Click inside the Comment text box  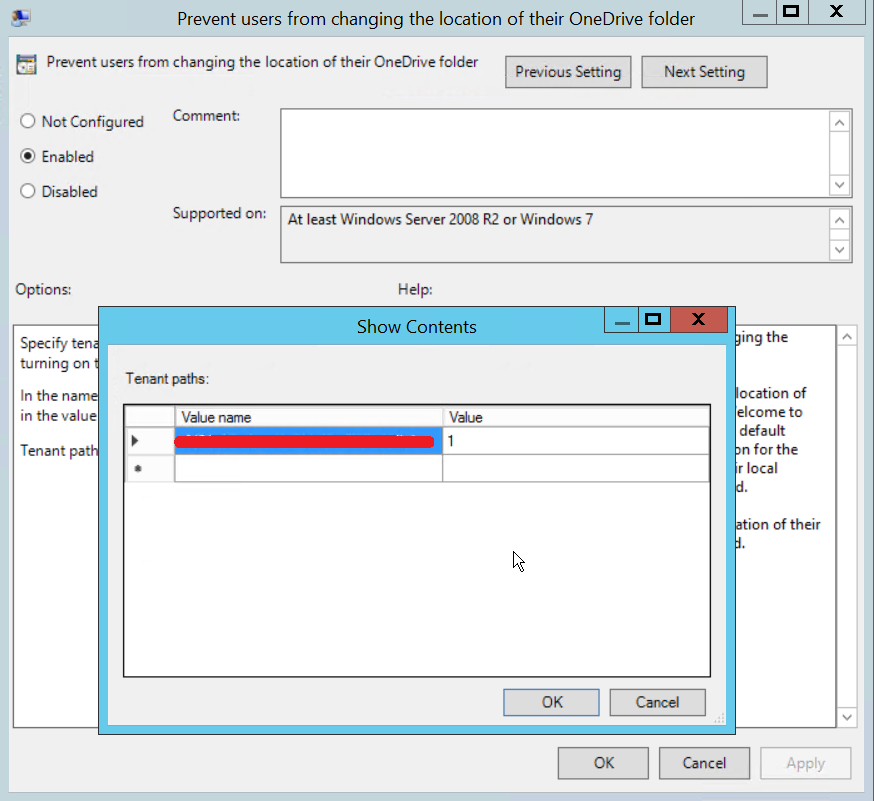tap(555, 153)
